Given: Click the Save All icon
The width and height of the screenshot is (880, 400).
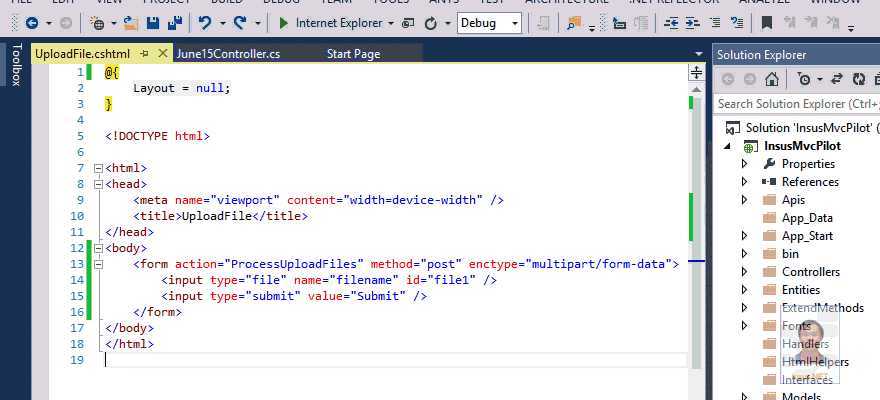Looking at the screenshot, I should [x=175, y=23].
